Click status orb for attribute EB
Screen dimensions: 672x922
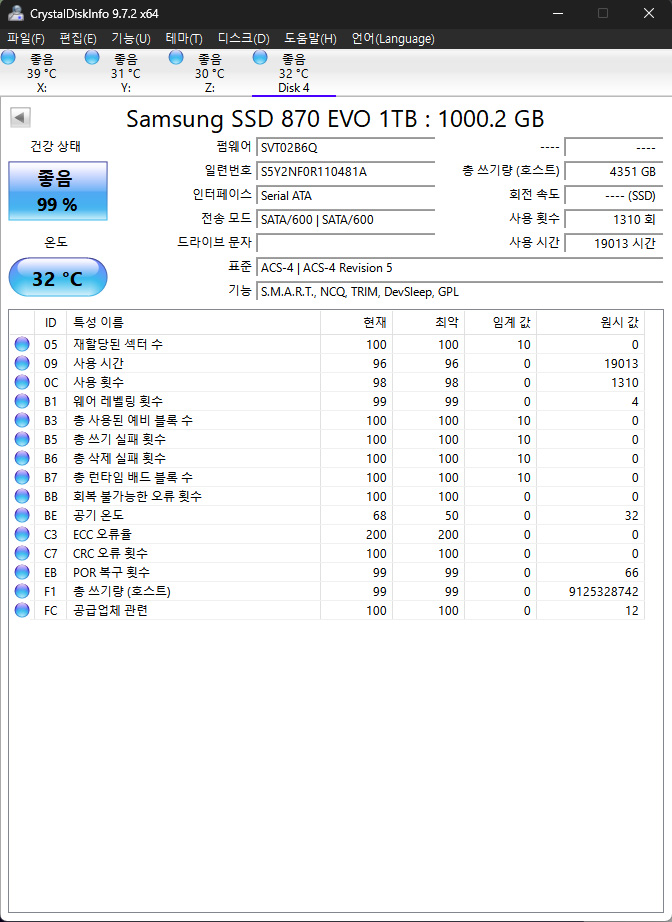22,572
